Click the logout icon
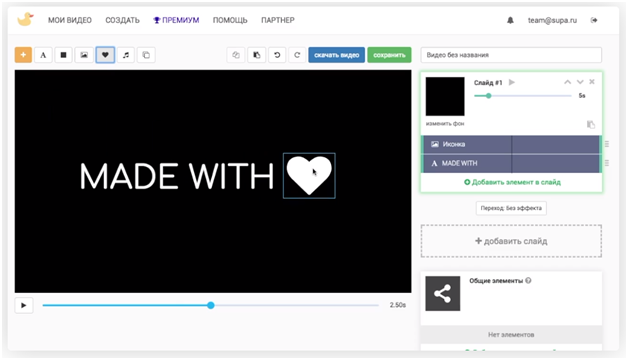This screenshot has height=360, width=628. coord(594,20)
